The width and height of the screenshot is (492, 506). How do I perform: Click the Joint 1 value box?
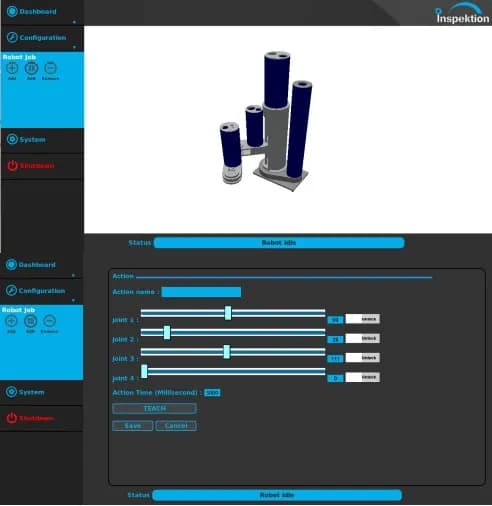tap(335, 320)
